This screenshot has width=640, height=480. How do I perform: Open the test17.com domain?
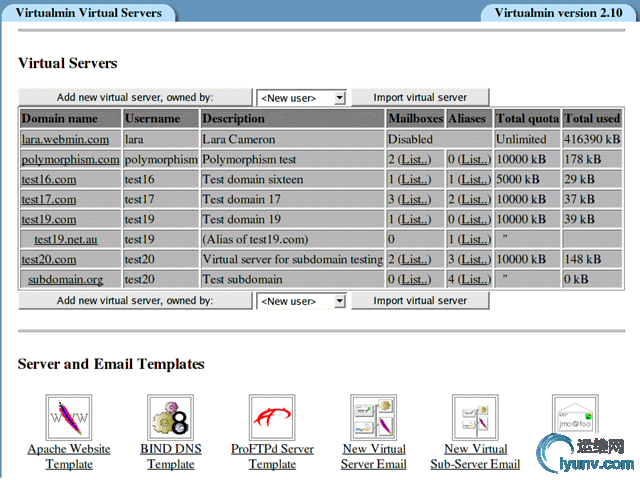click(x=49, y=200)
